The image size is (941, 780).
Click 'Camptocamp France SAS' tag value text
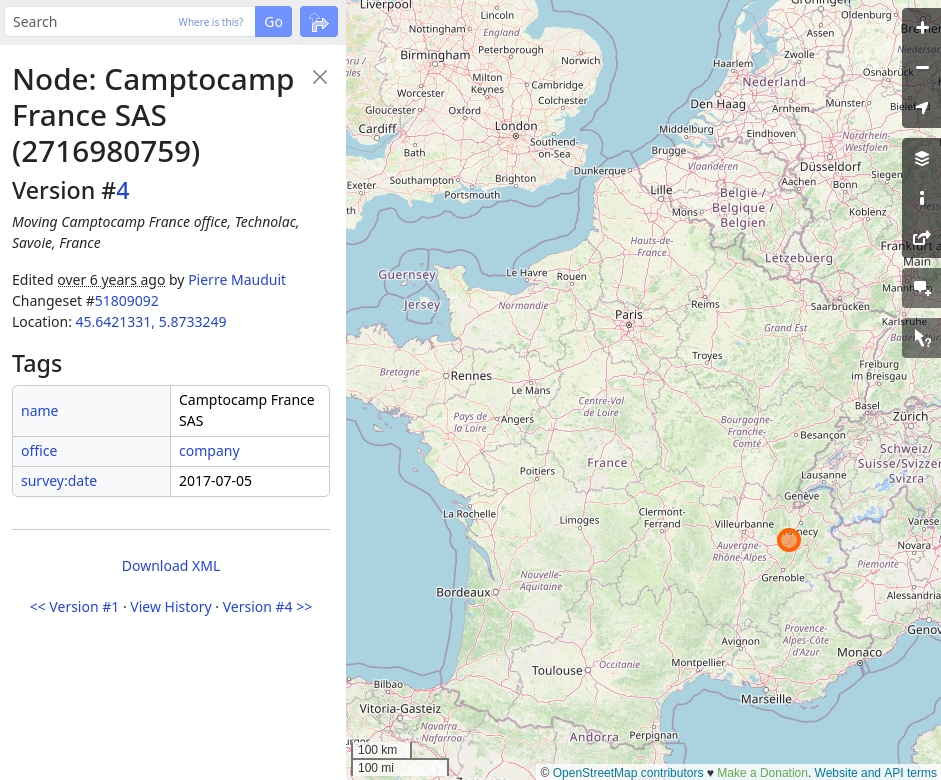click(x=247, y=411)
